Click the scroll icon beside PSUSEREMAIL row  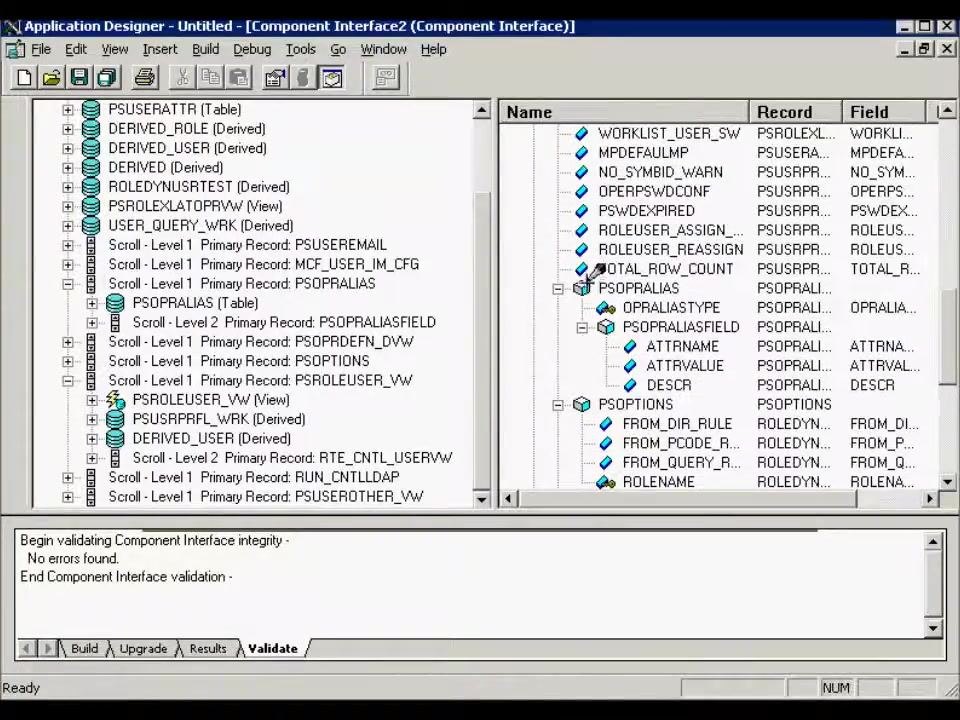91,246
